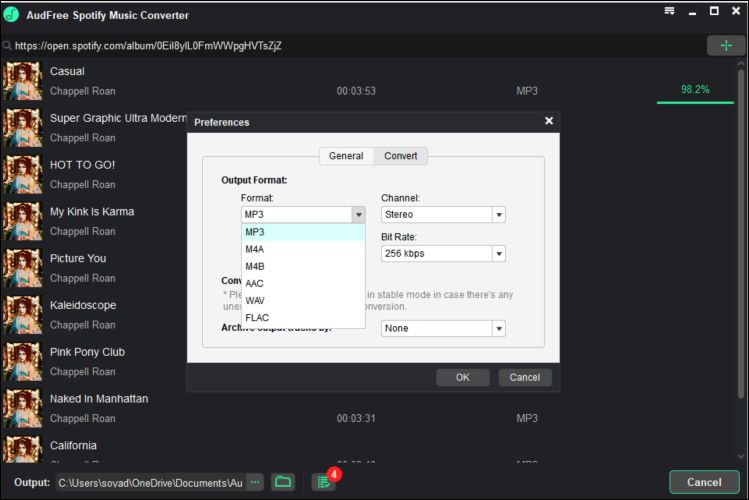Open converted list icon with badge 4

(325, 481)
